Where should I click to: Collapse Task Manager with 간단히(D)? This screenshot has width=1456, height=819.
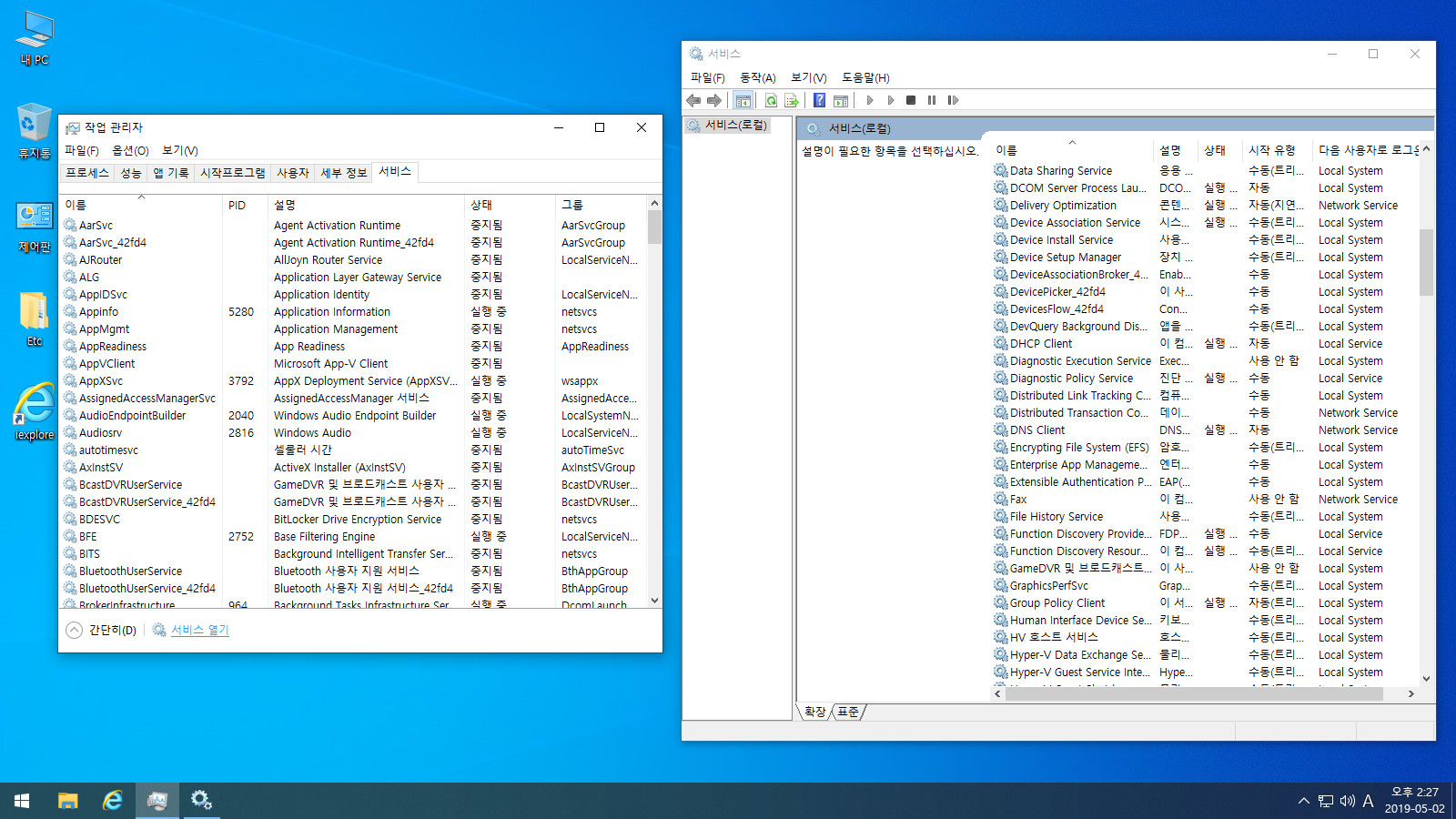(102, 630)
